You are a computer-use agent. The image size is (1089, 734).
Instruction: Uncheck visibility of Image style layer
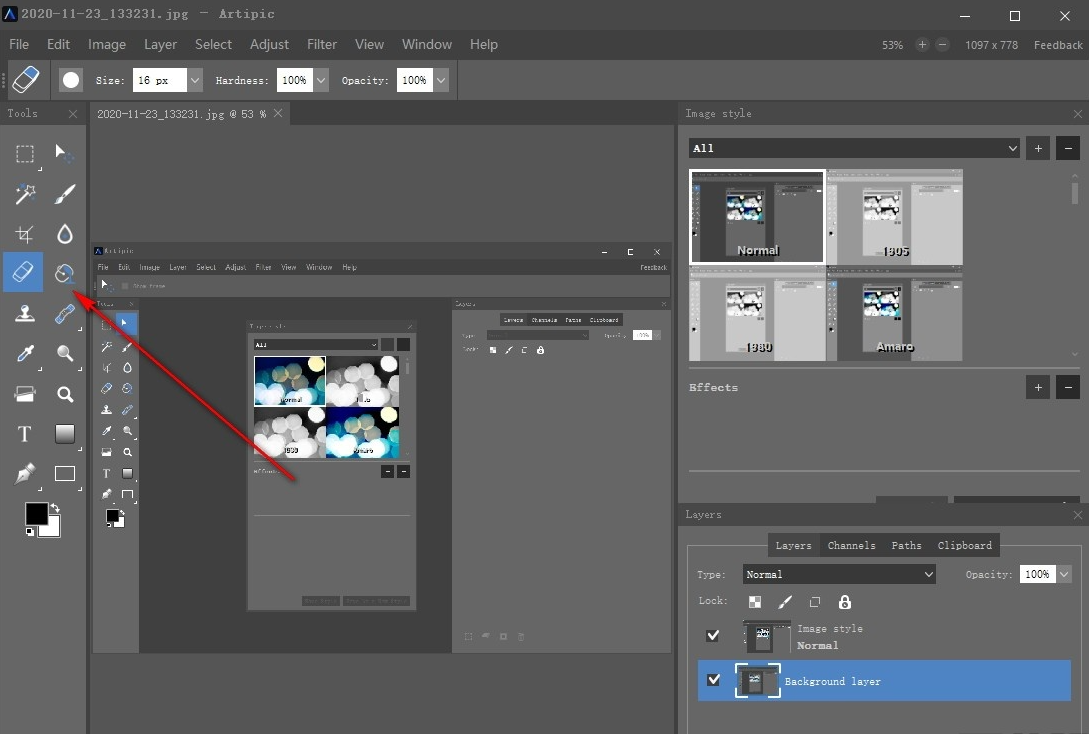point(713,635)
